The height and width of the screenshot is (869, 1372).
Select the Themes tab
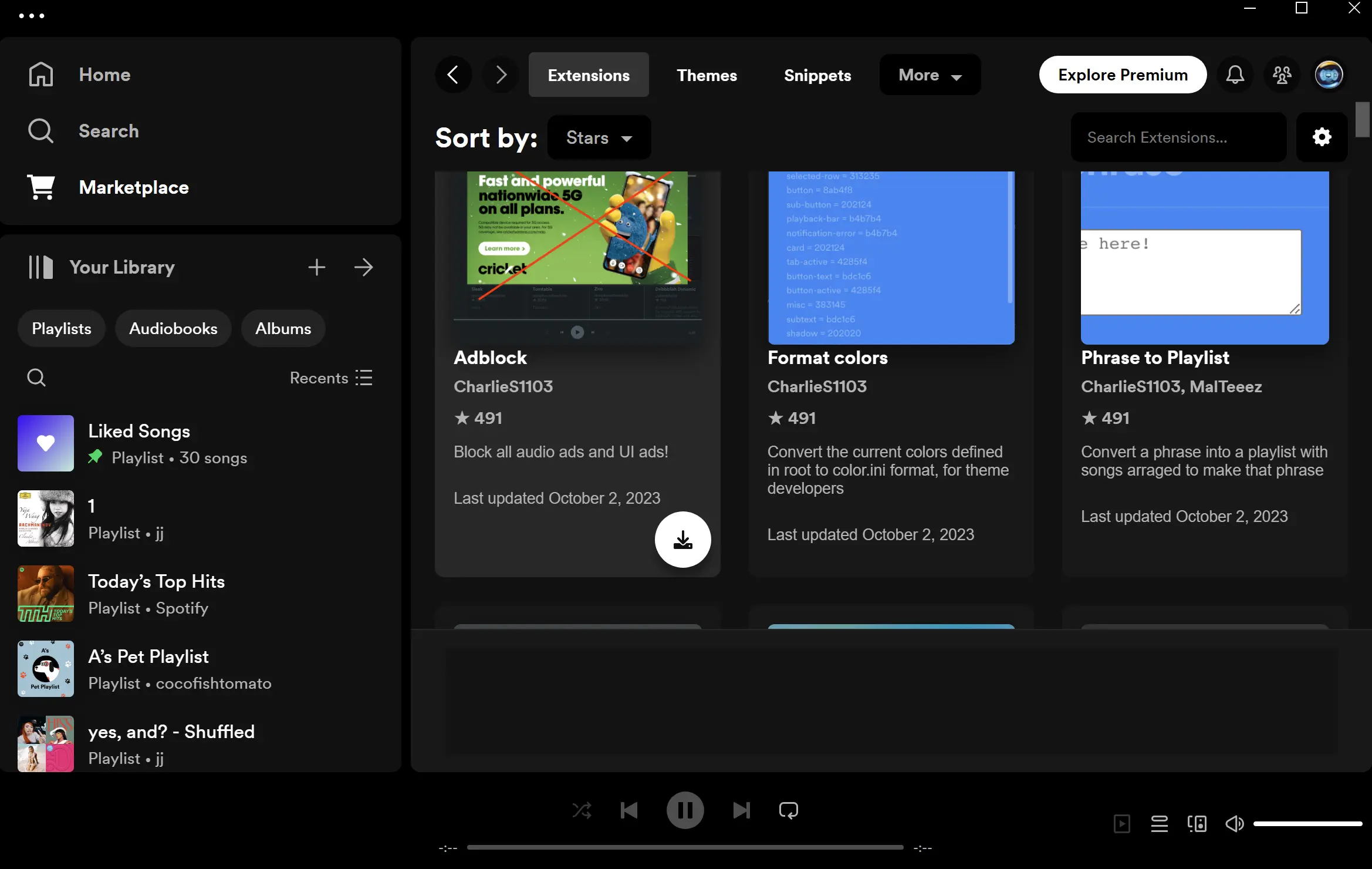[x=707, y=74]
